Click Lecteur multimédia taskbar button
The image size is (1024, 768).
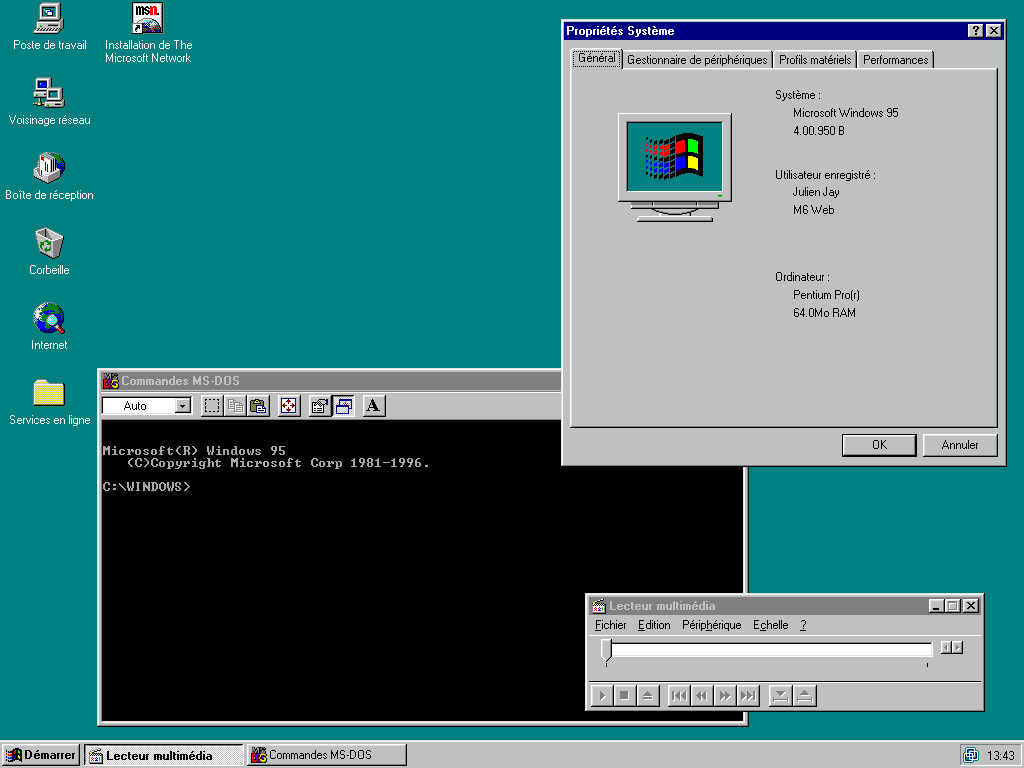[163, 755]
